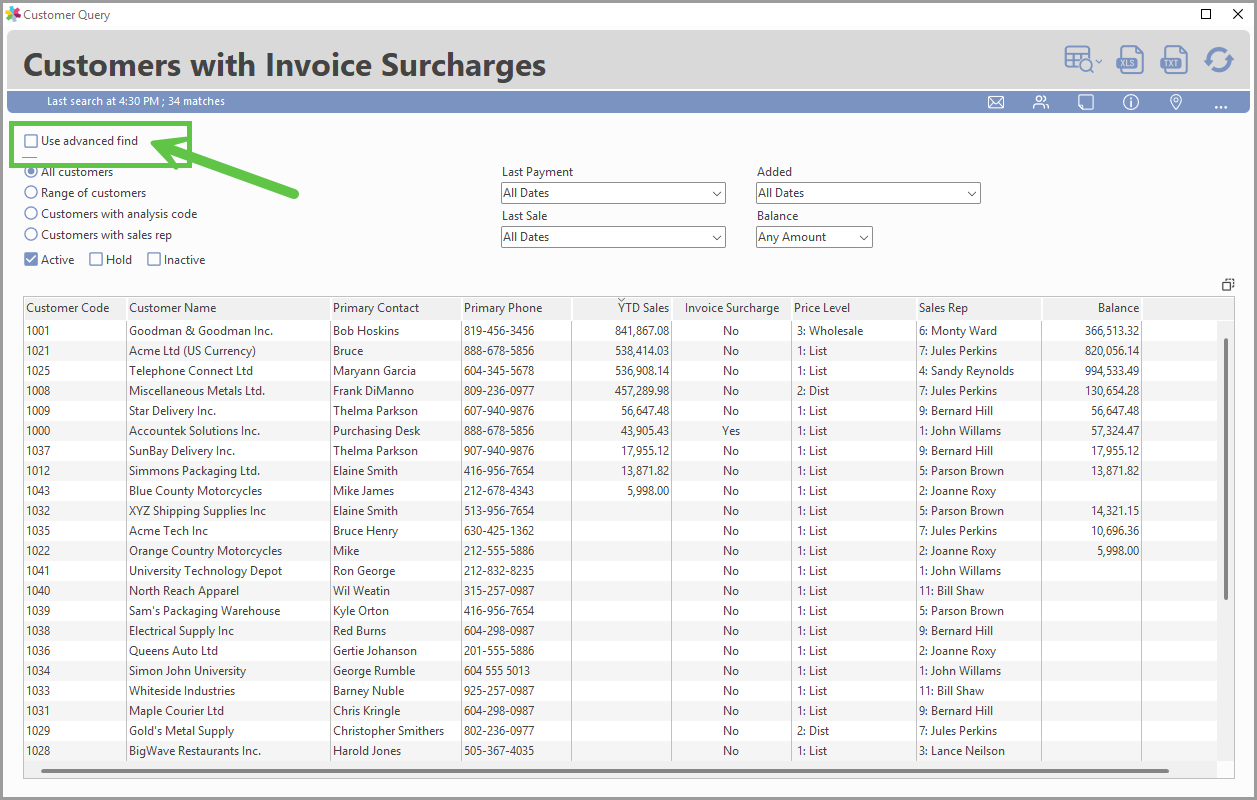Click the Yes surcharge value

tap(731, 431)
